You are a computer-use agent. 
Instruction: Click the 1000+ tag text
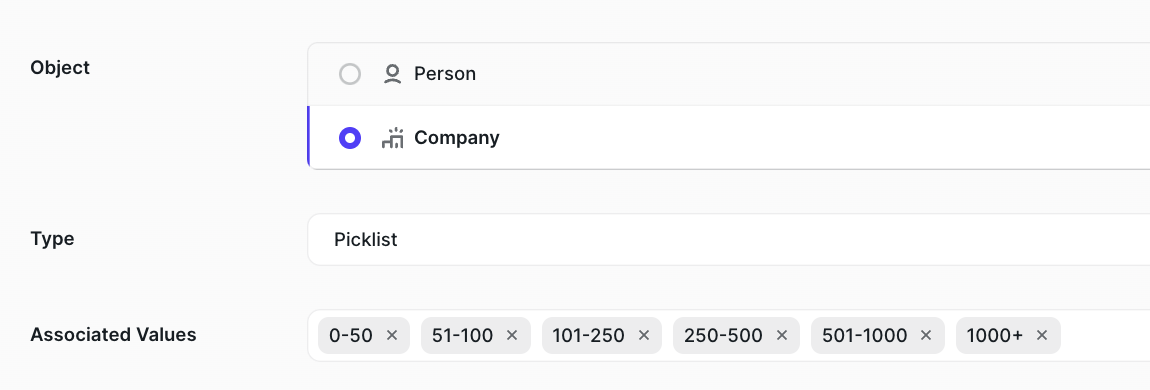(x=995, y=336)
